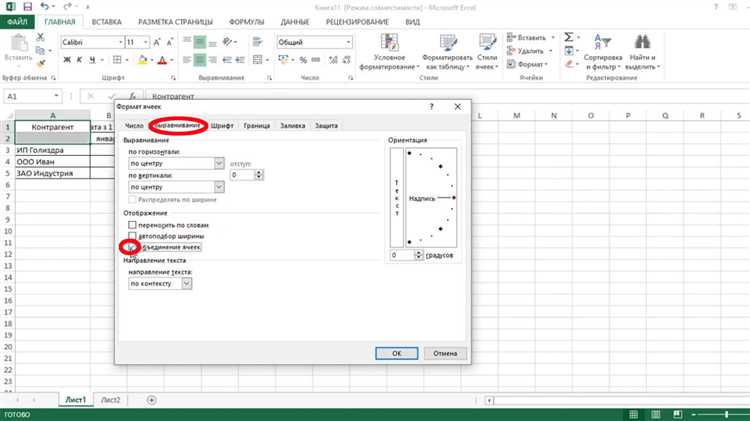This screenshot has height=421, width=750.
Task: Click the Find and Select binoculars icon
Action: [x=642, y=42]
